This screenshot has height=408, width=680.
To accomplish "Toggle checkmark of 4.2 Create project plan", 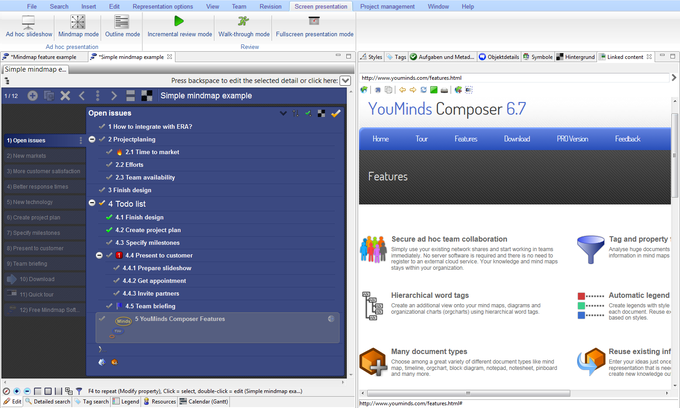I will [109, 230].
